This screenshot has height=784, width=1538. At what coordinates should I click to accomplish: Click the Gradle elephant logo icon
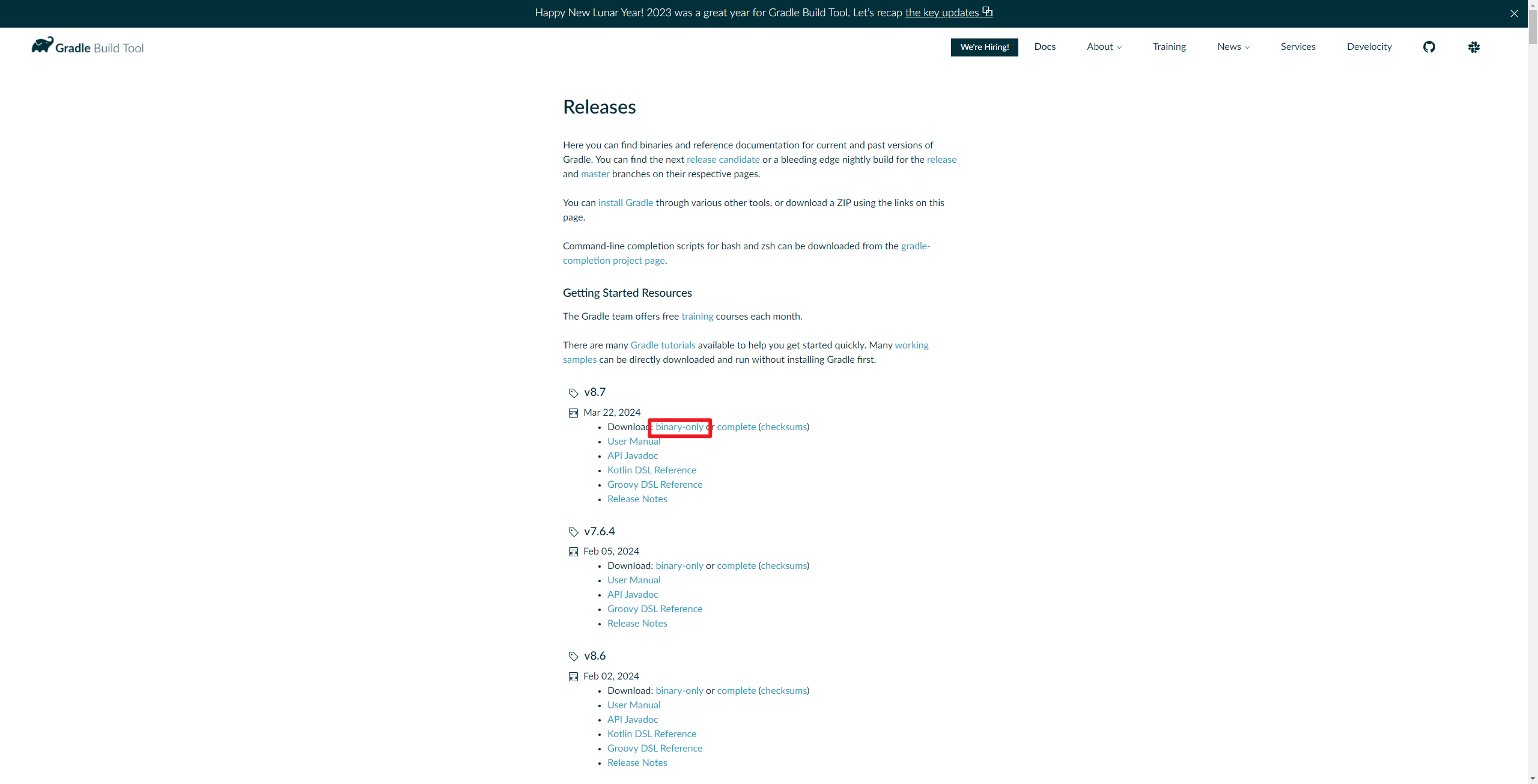40,45
